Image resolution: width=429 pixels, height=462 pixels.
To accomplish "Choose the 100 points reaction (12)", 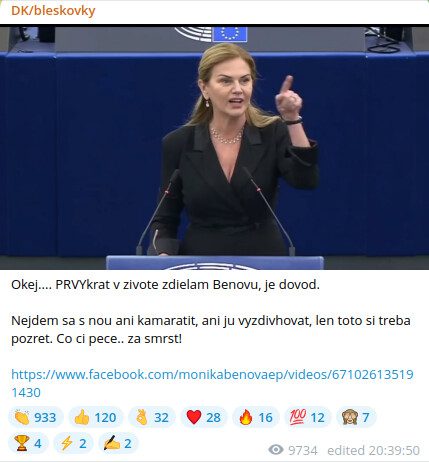I will pyautogui.click(x=308, y=417).
